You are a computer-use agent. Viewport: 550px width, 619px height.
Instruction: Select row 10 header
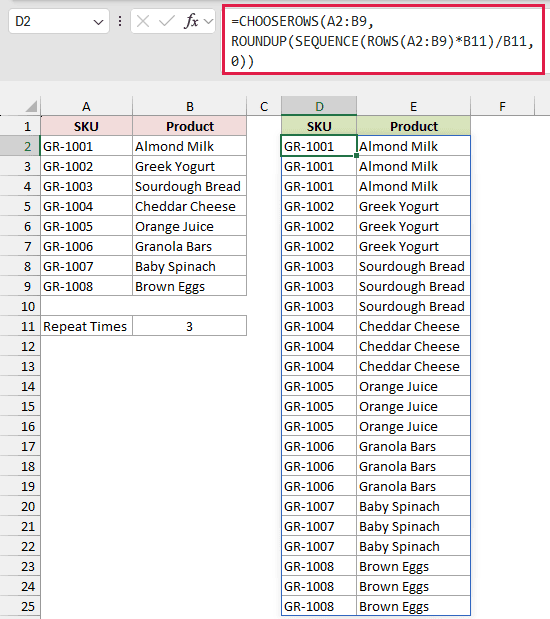pyautogui.click(x=20, y=306)
